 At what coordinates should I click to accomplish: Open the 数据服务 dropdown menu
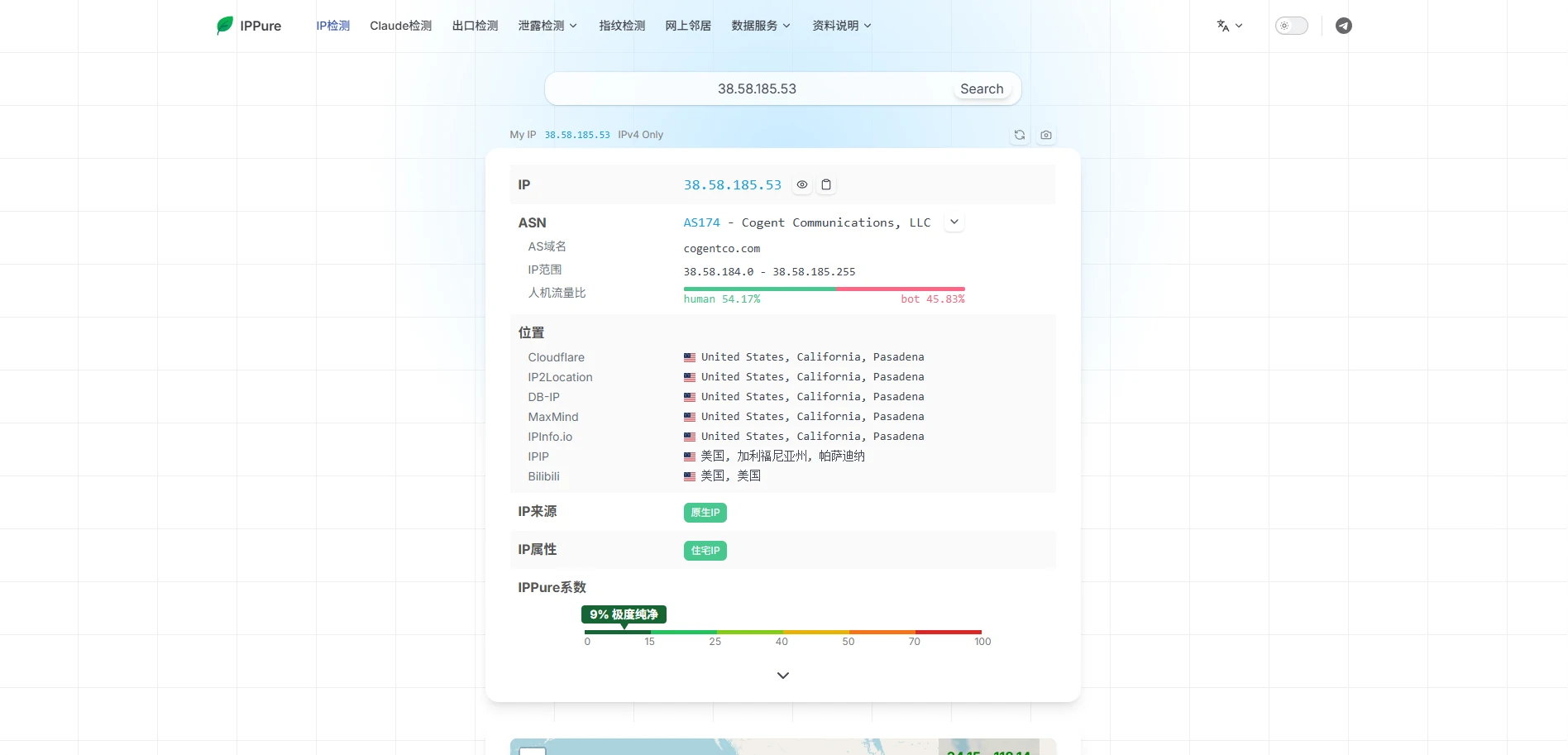click(x=761, y=26)
